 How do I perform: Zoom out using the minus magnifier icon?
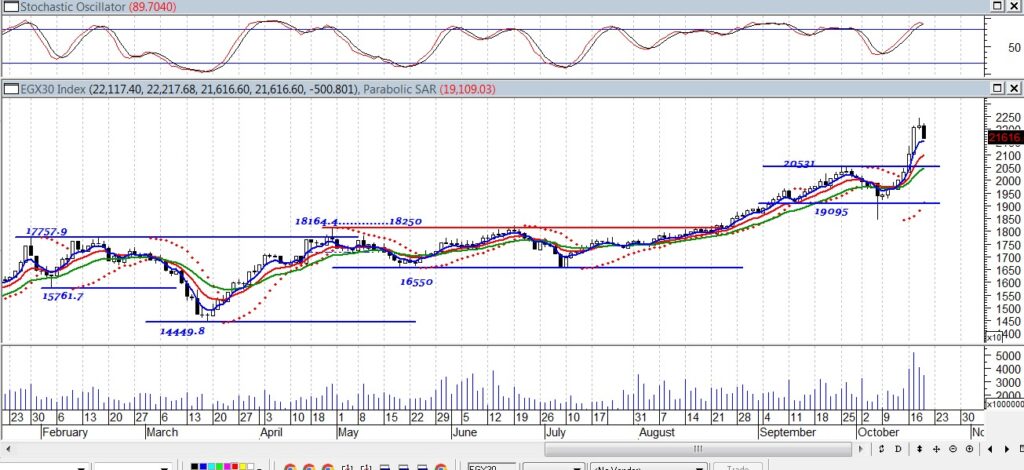pyautogui.click(x=953, y=449)
